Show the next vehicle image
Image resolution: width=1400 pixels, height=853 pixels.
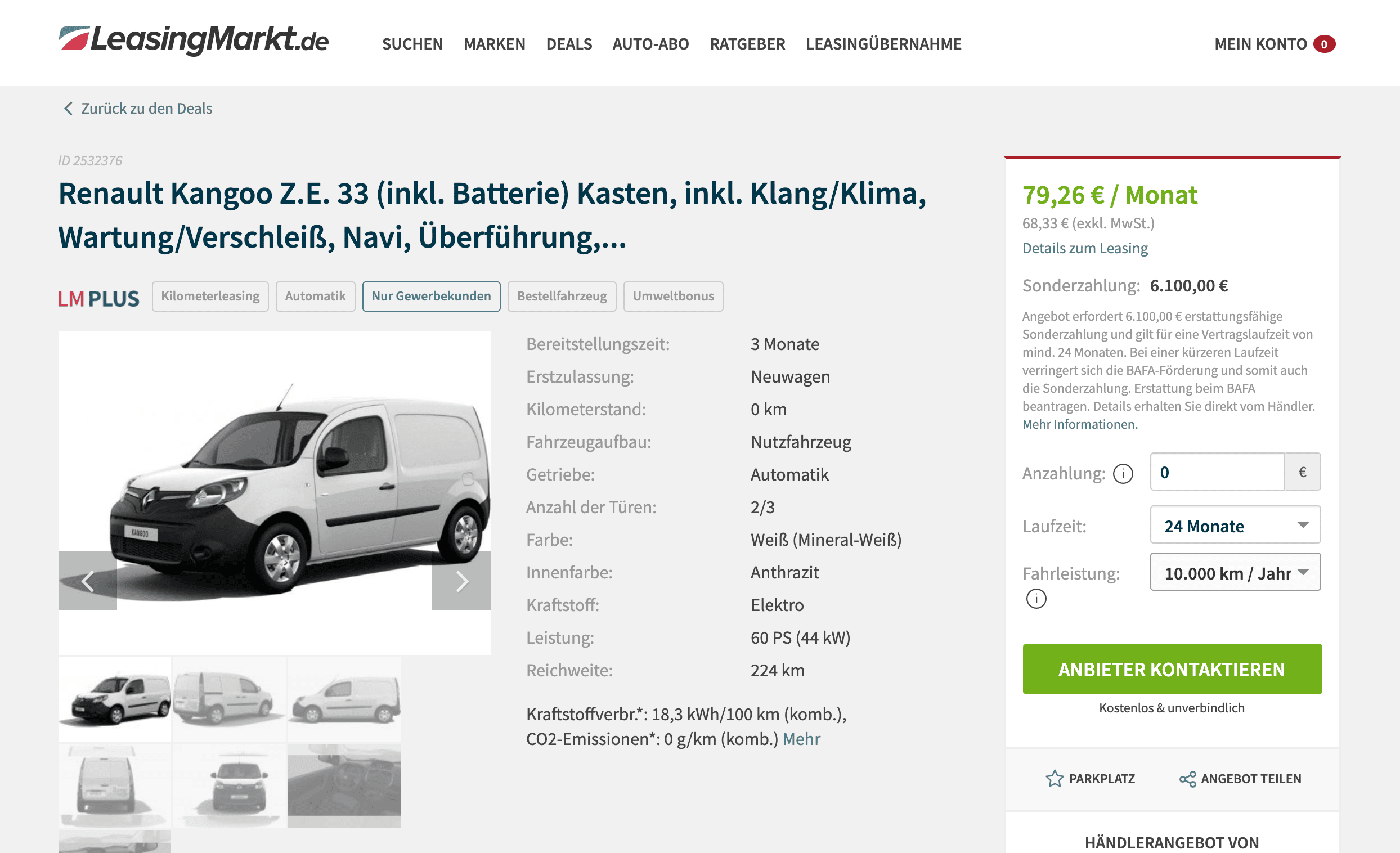[461, 581]
